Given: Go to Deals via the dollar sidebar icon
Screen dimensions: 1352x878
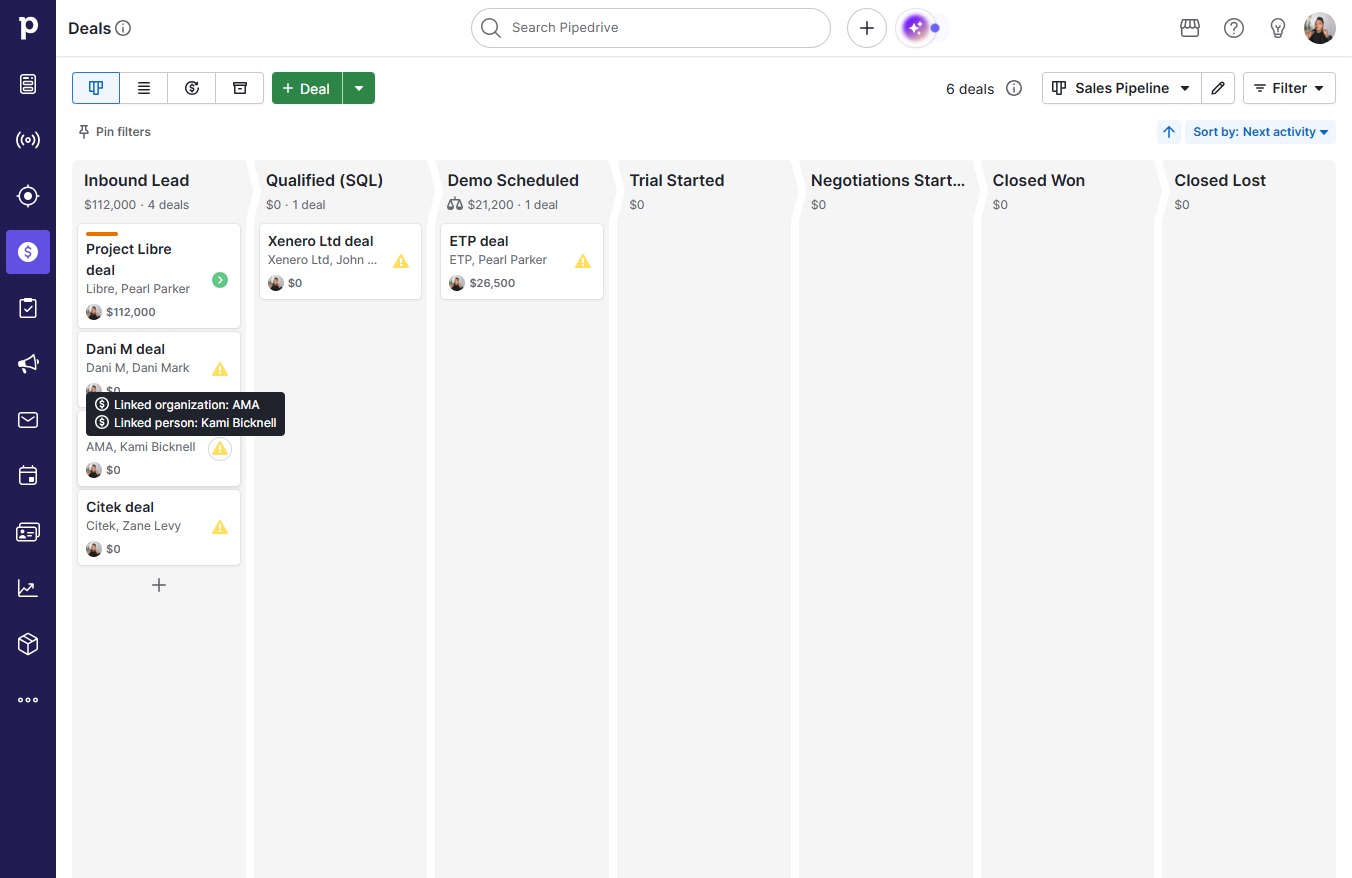Looking at the screenshot, I should click(28, 252).
